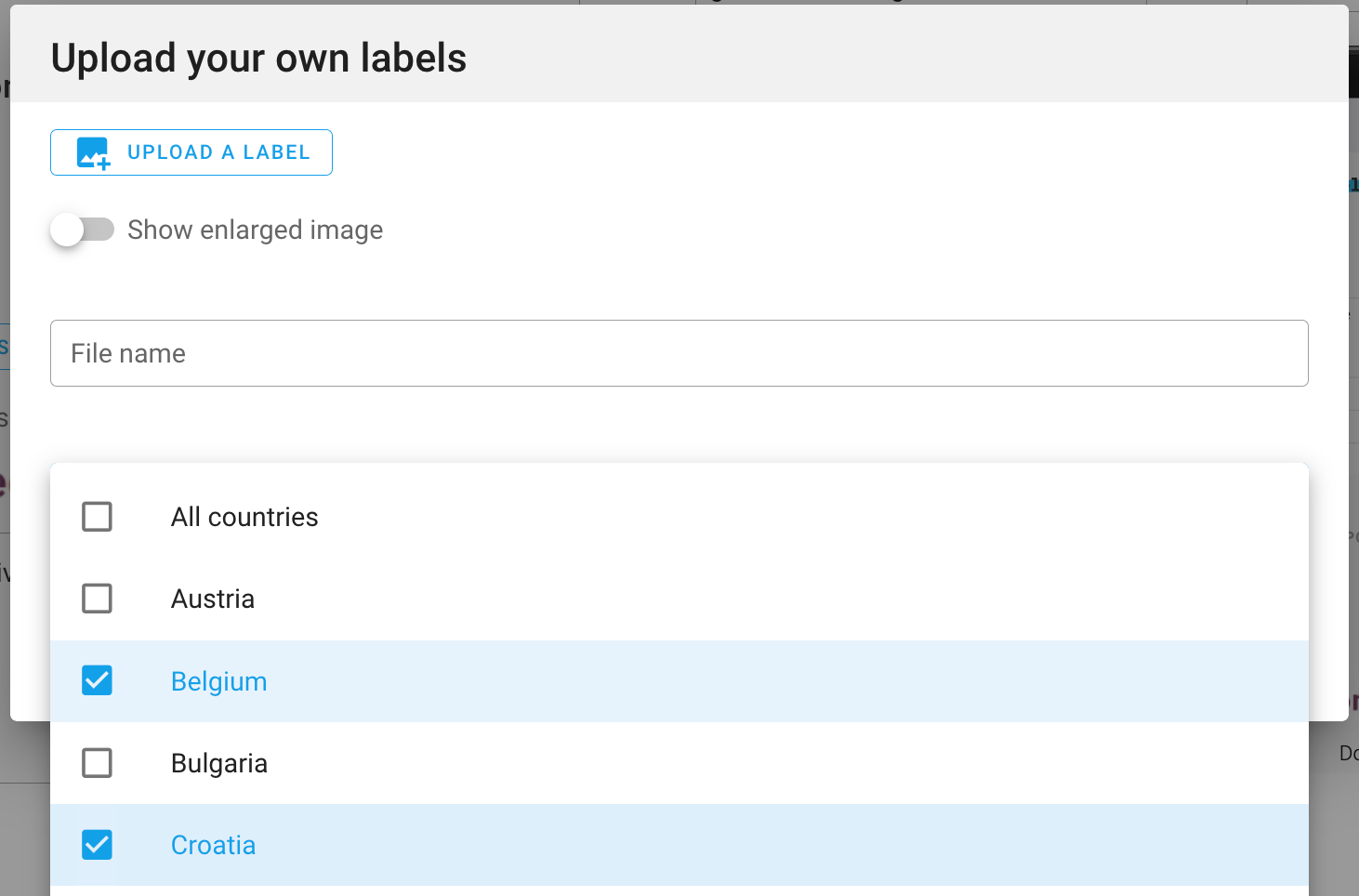Click the "Upload your own labels" dialog title
This screenshot has width=1359, height=896.
pos(258,58)
